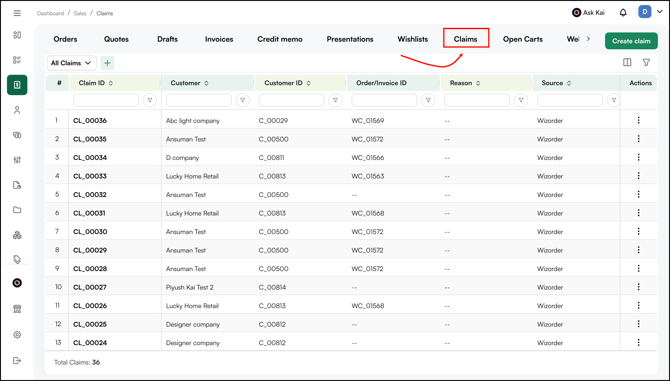670x381 pixels.
Task: Open the folder icon in the sidebar
Action: click(x=17, y=210)
